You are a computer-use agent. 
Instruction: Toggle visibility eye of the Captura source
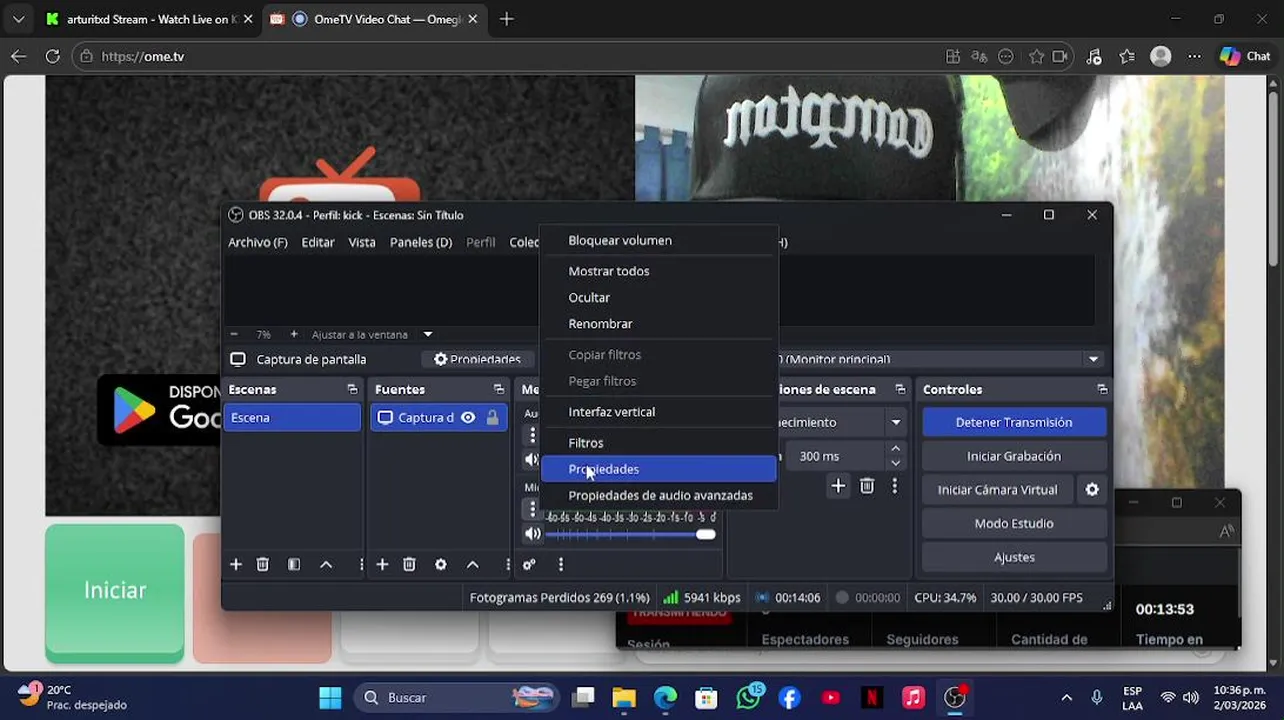tap(467, 418)
